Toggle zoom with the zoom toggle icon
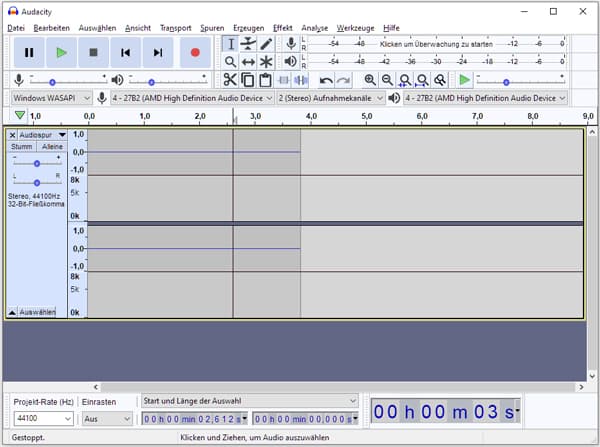 [440, 80]
